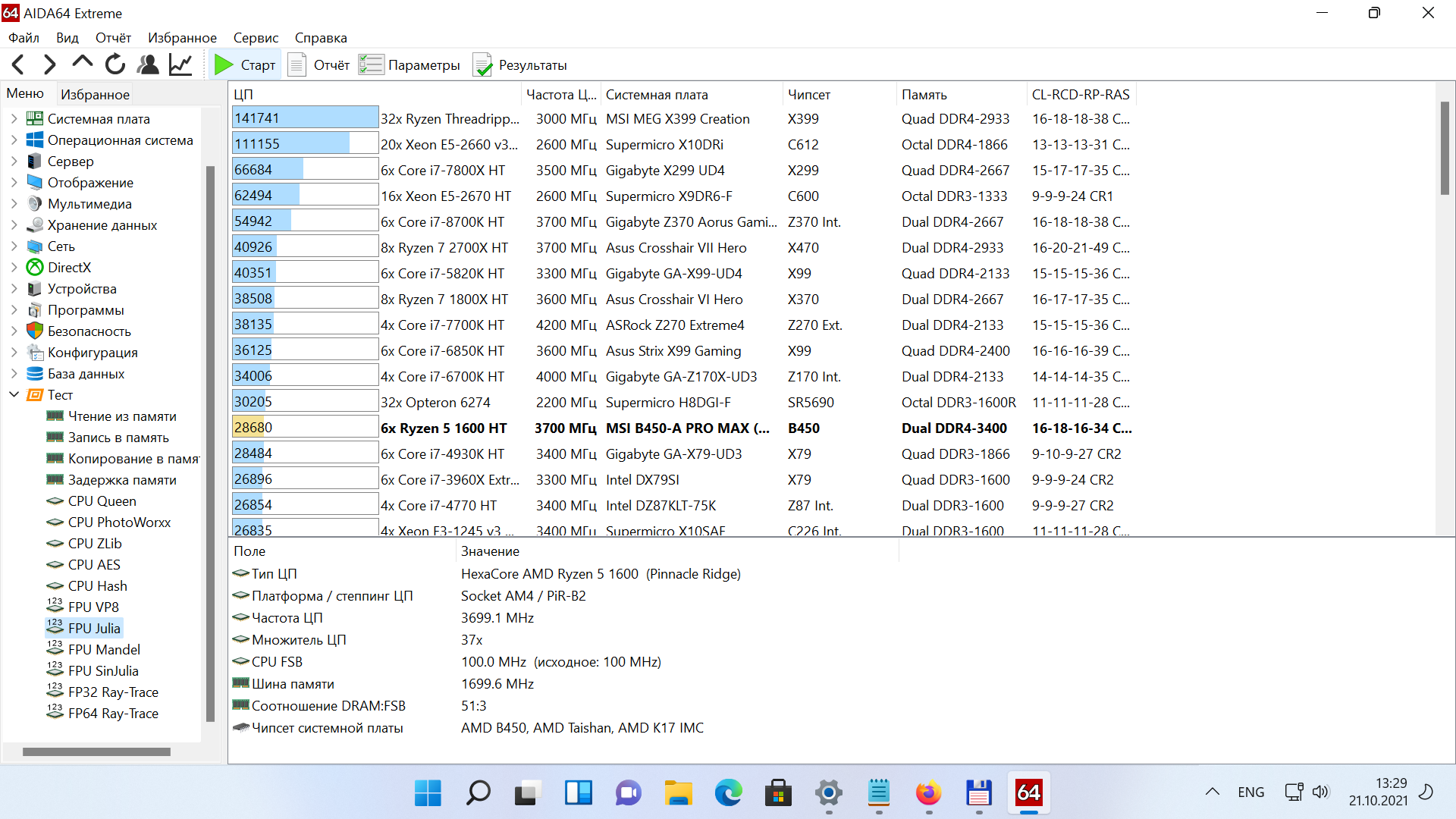The height and width of the screenshot is (819, 1456).
Task: Collapse the Тест tree node
Action: click(14, 395)
